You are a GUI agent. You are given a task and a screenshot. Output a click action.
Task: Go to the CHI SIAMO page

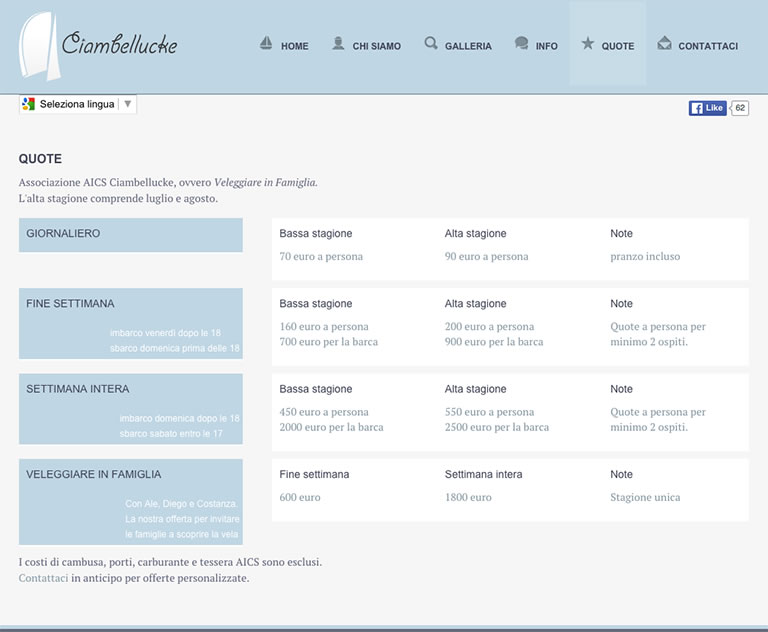[x=377, y=46]
